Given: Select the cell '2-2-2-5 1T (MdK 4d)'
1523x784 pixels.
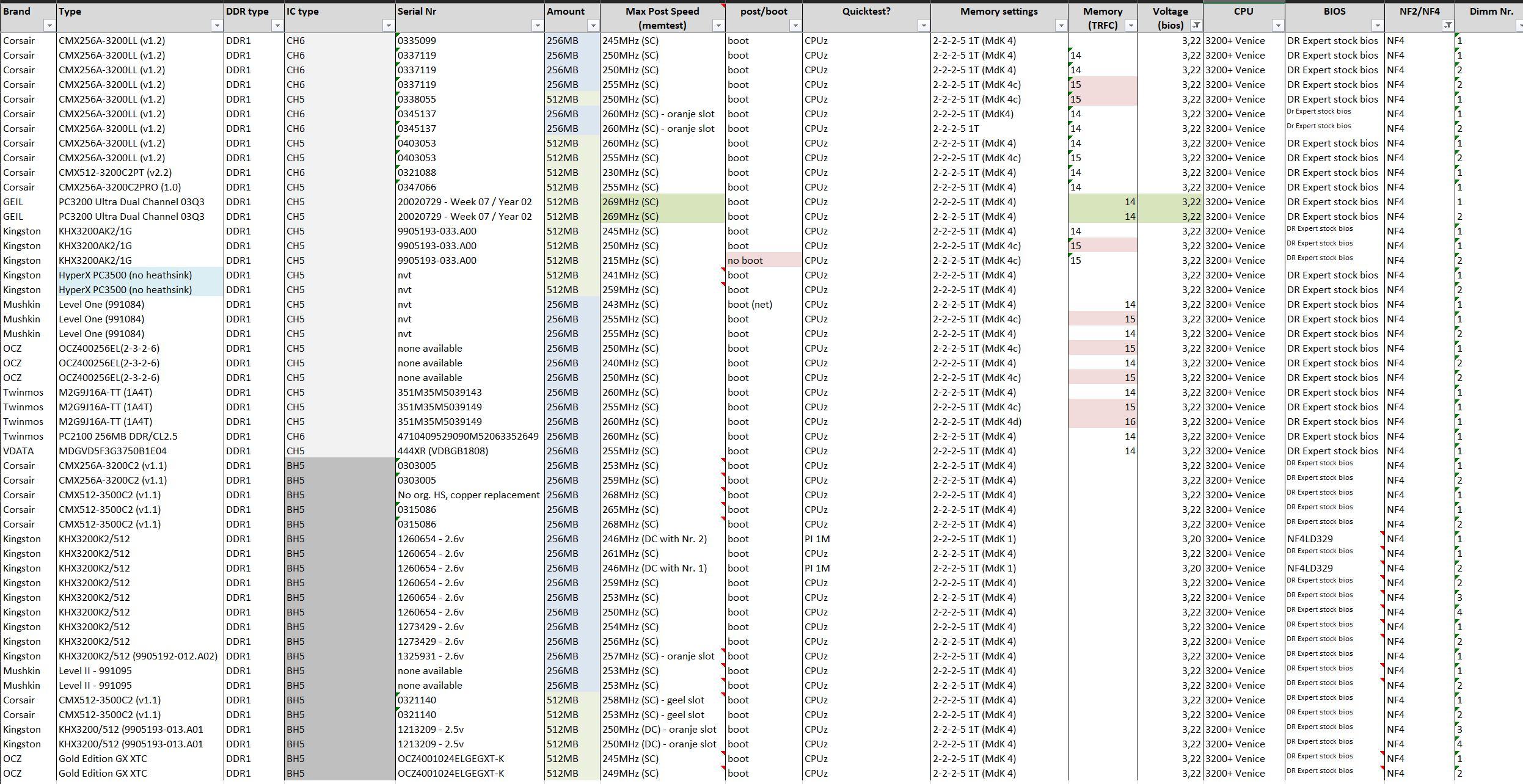Looking at the screenshot, I should (x=999, y=421).
